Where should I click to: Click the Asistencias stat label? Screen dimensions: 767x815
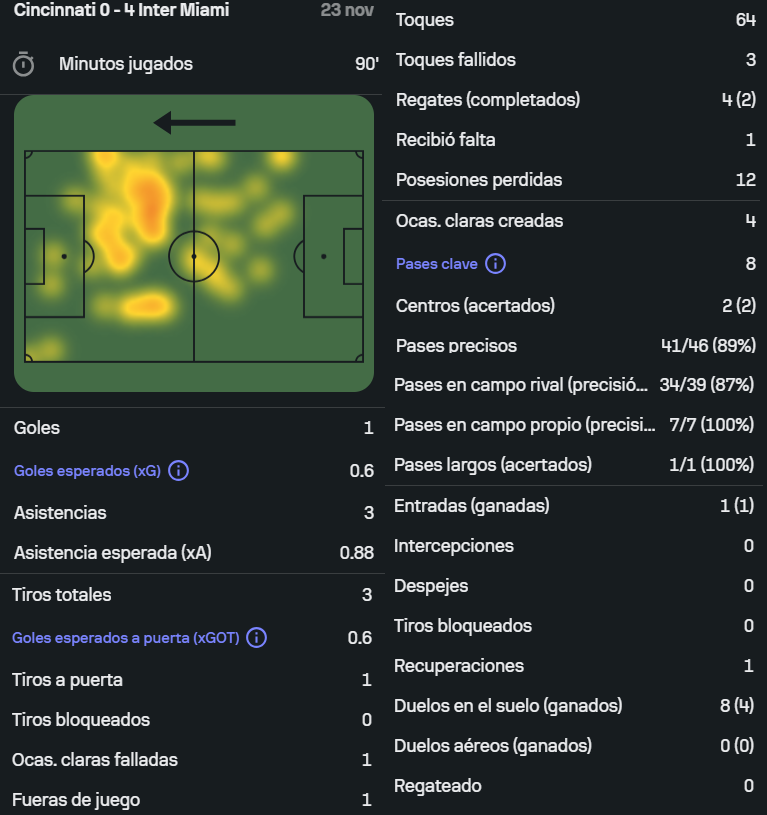[60, 513]
